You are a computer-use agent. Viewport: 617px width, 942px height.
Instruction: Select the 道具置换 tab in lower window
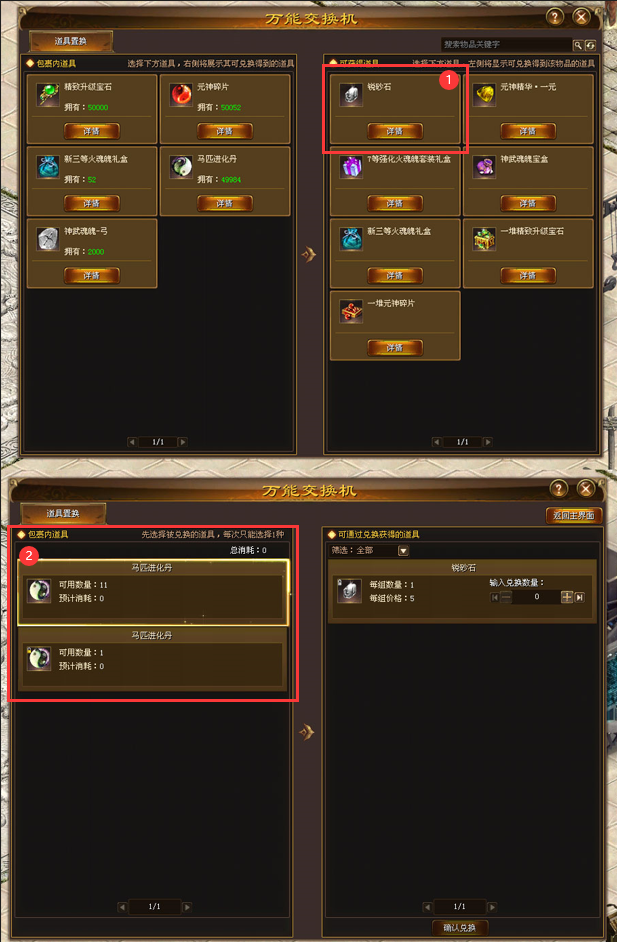63,514
